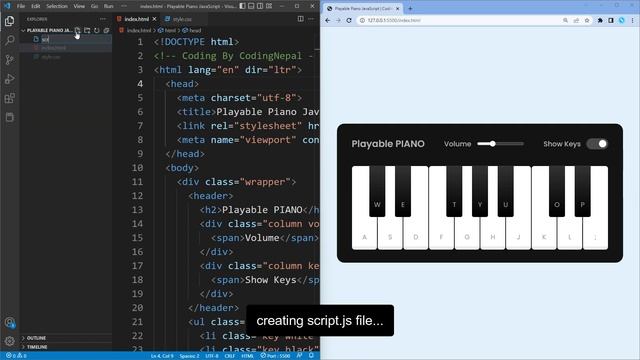The width and height of the screenshot is (640, 360).
Task: Open the Accounts menu in activity bar
Action: click(x=10, y=322)
